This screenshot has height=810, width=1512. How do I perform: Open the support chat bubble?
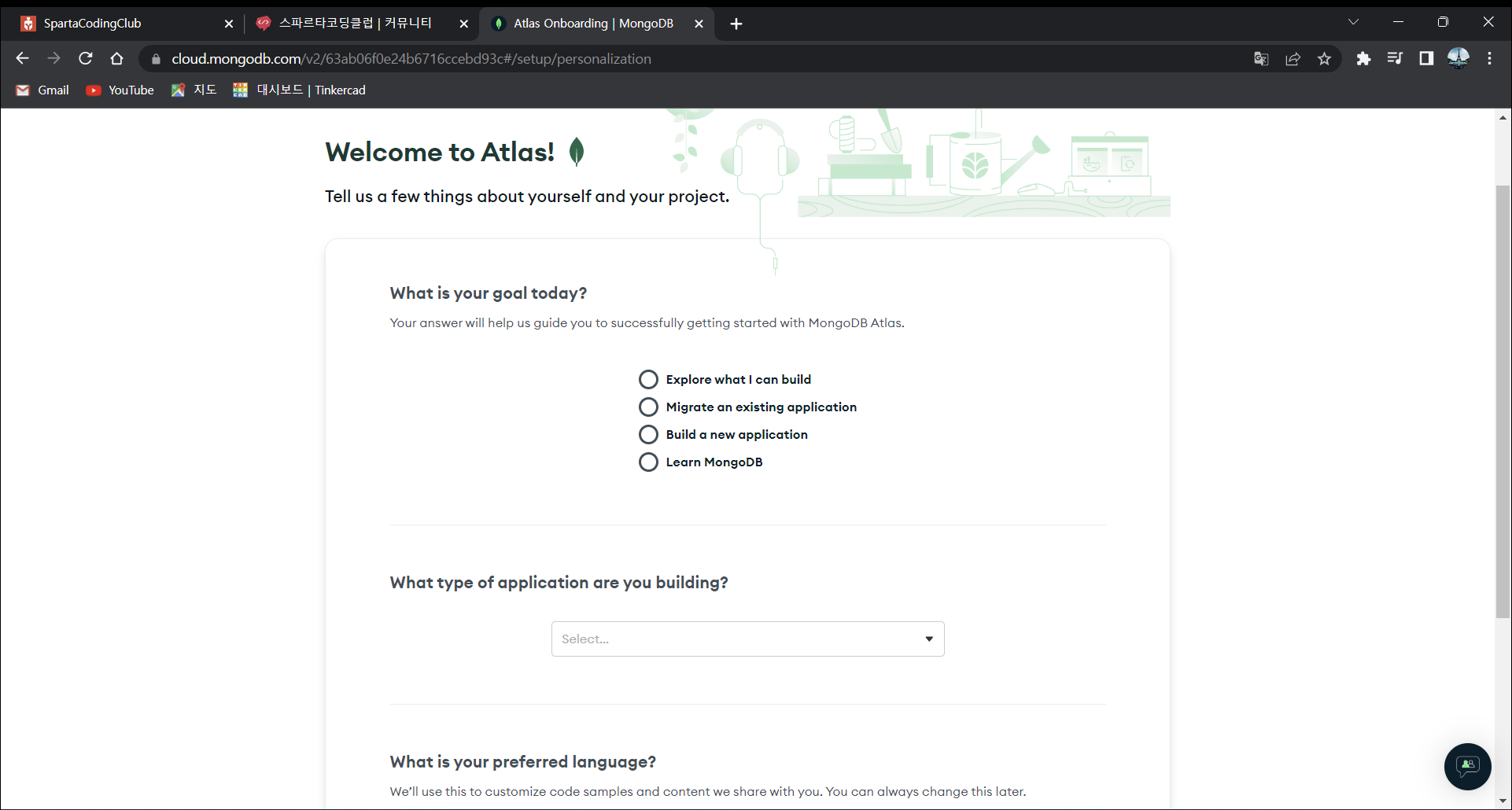[x=1467, y=766]
